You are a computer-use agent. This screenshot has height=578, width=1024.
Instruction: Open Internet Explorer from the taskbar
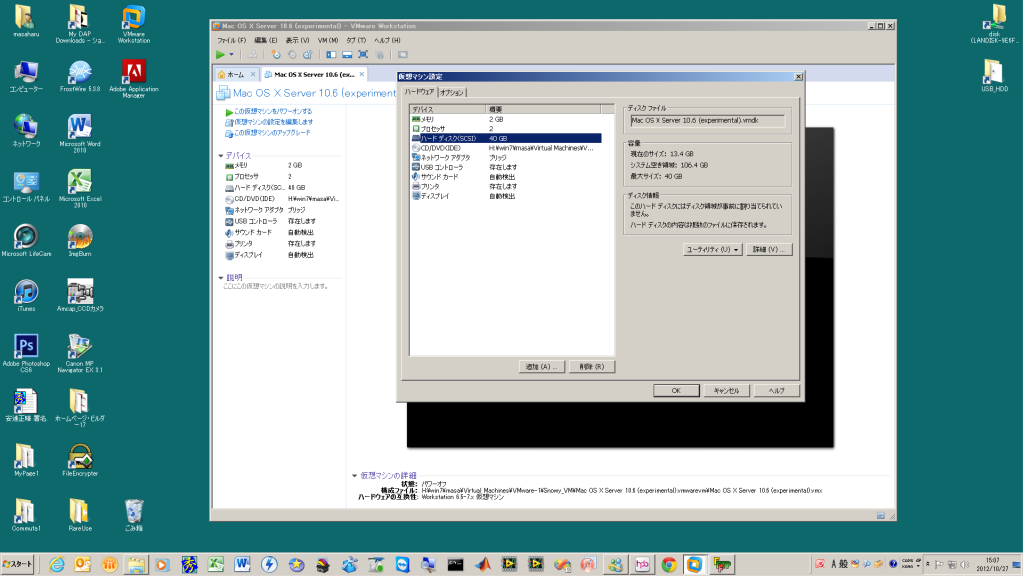[56, 565]
